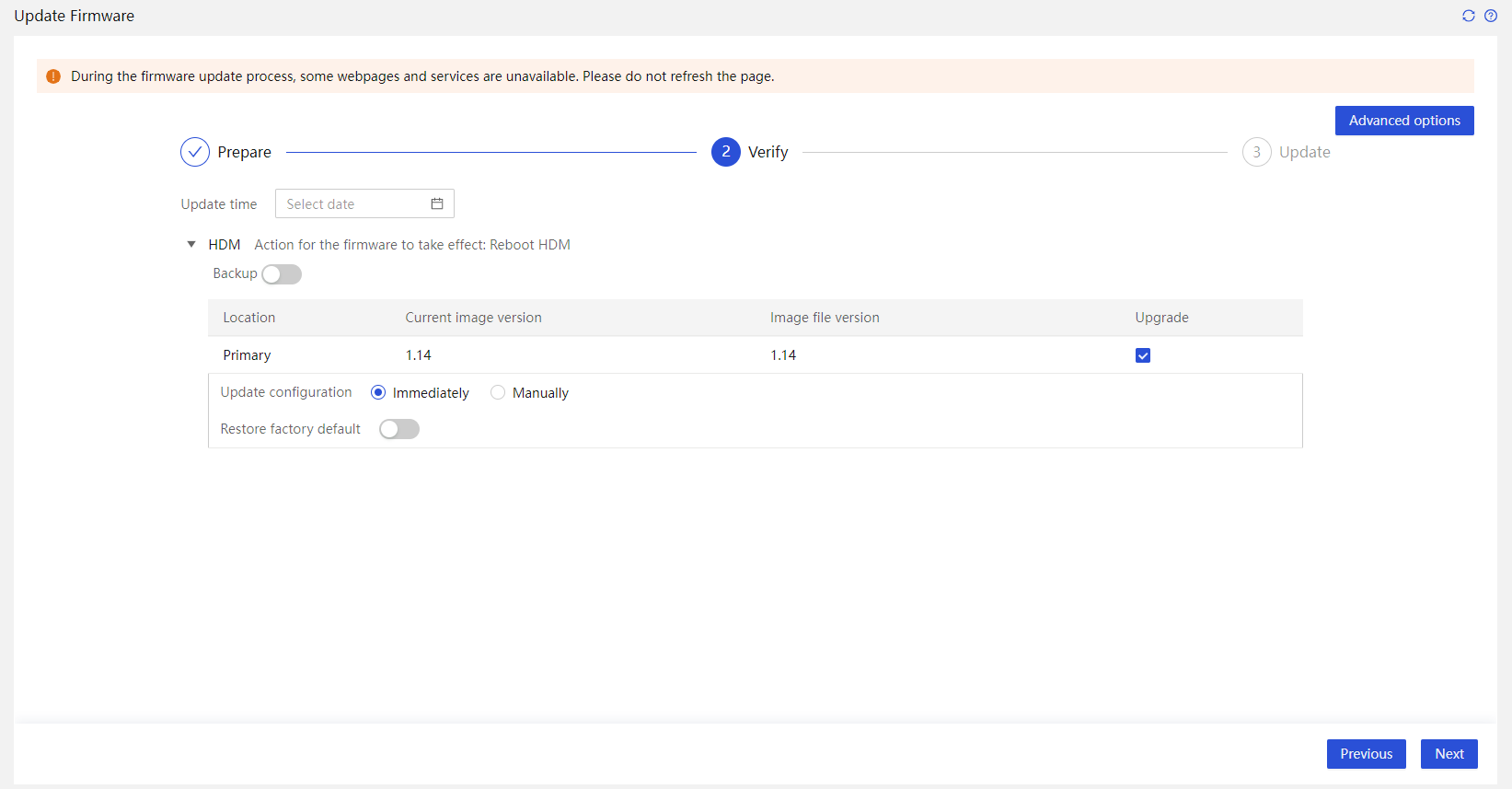Click the Backup label text

click(x=236, y=273)
